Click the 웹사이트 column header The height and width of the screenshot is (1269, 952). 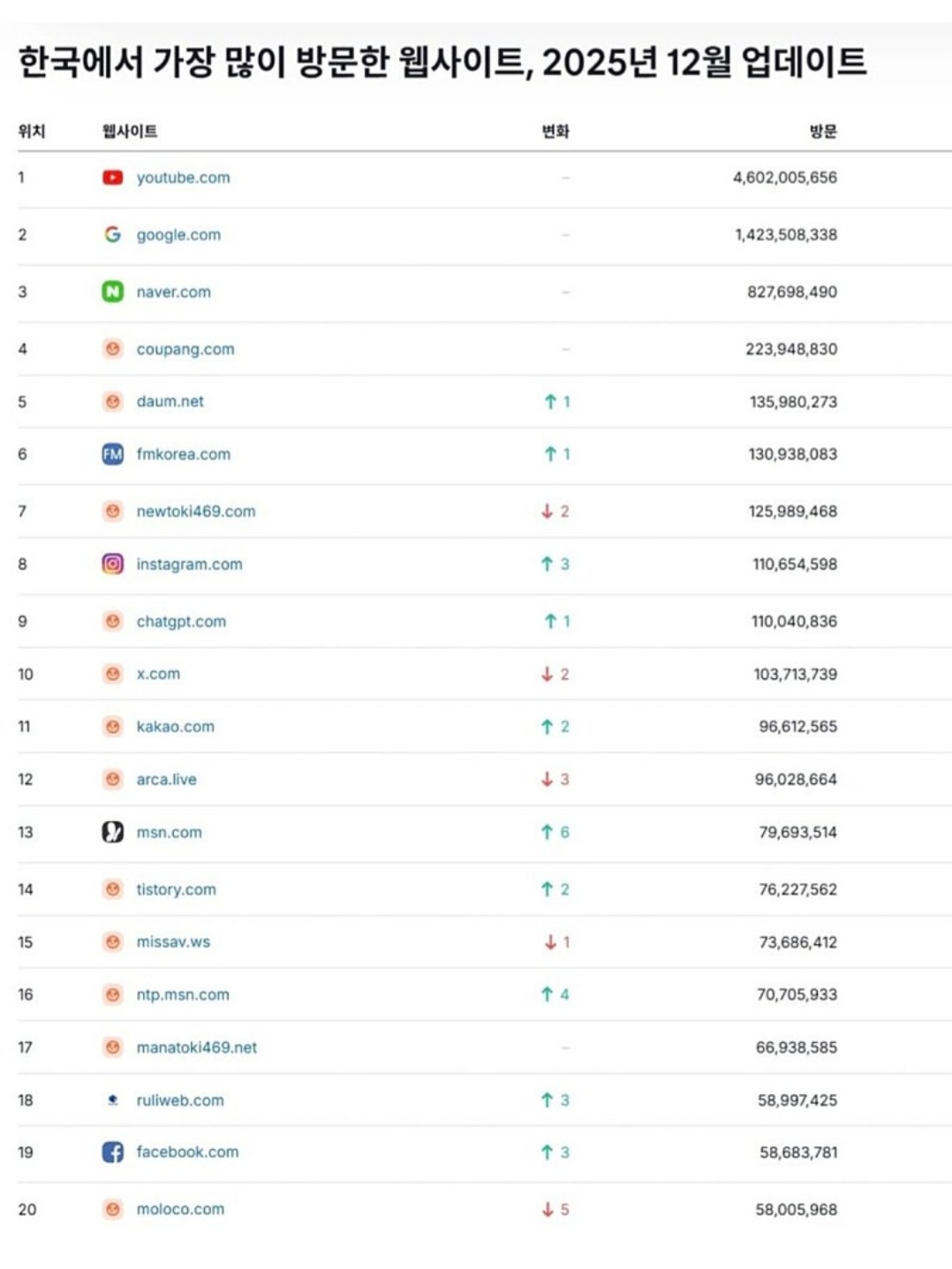point(130,132)
